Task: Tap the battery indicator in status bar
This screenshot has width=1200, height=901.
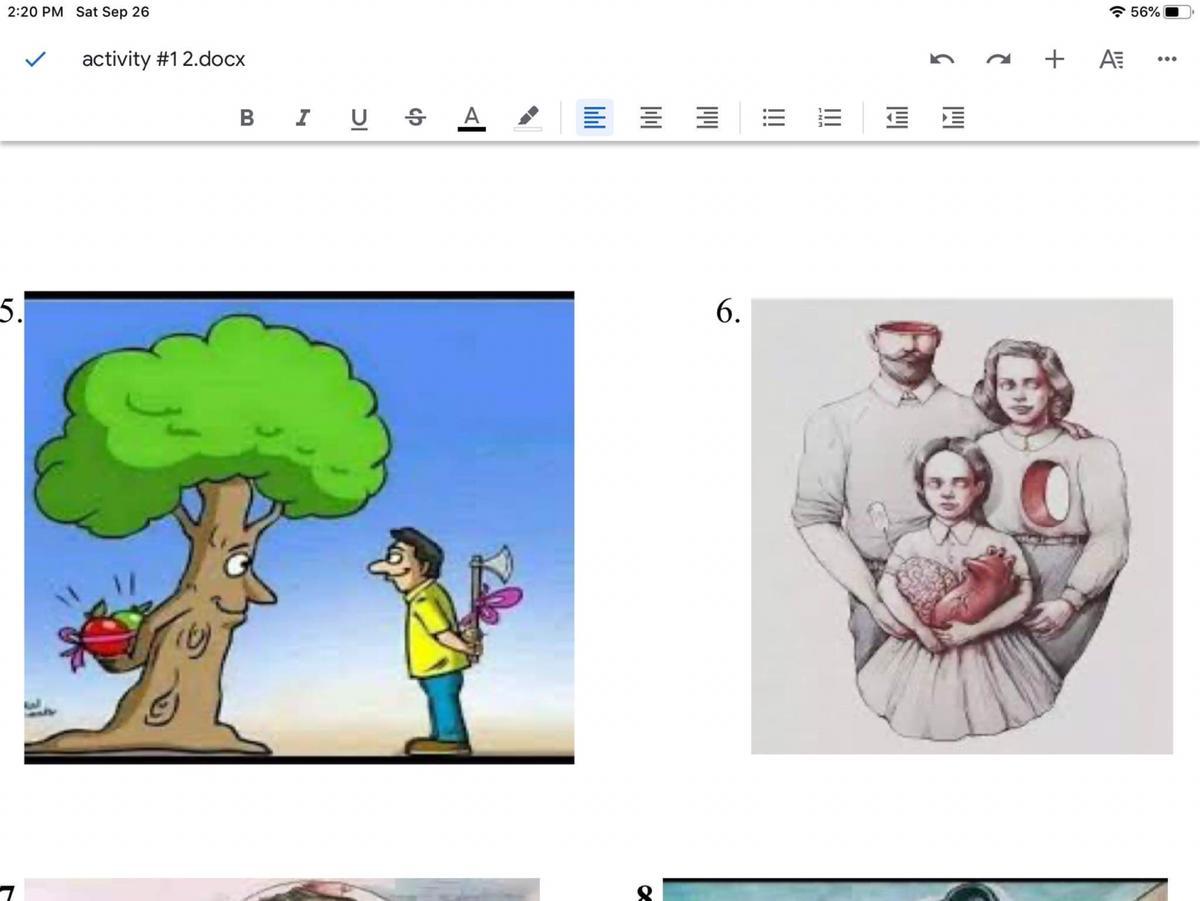Action: (x=1178, y=12)
